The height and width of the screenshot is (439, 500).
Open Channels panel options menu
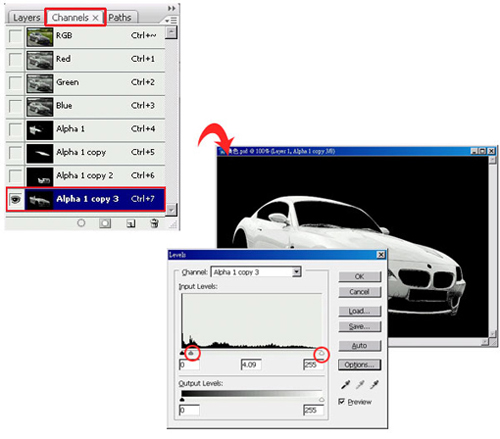point(171,21)
